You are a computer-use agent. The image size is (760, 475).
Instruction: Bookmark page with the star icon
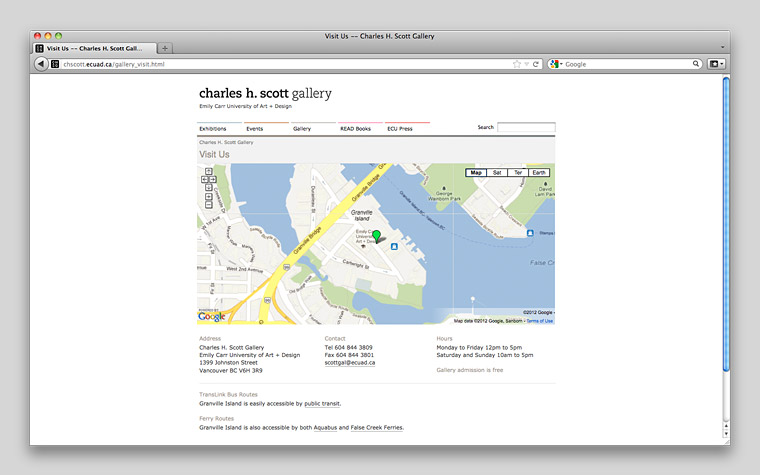coord(517,64)
